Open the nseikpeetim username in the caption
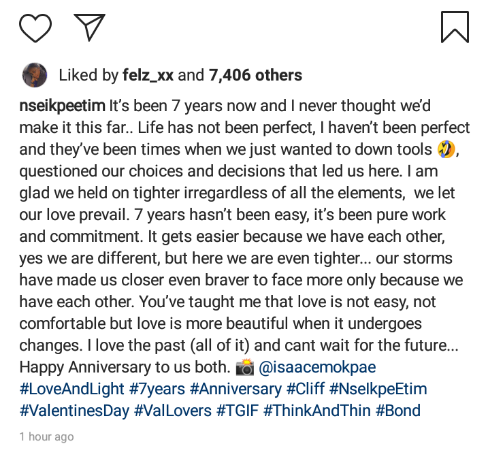The width and height of the screenshot is (490, 450). 62,106
